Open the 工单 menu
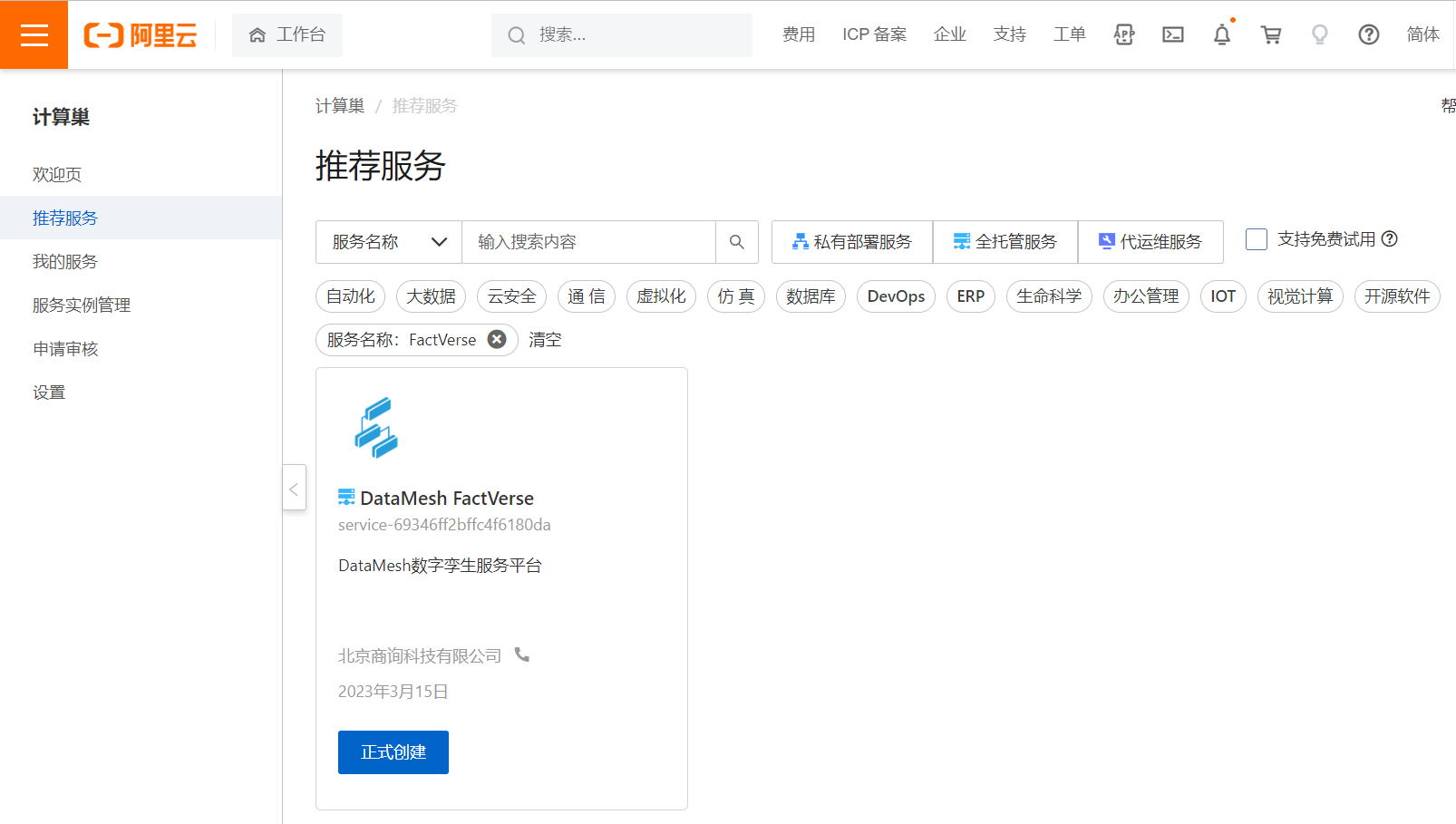Screen dimensions: 1456x824 point(1070,34)
